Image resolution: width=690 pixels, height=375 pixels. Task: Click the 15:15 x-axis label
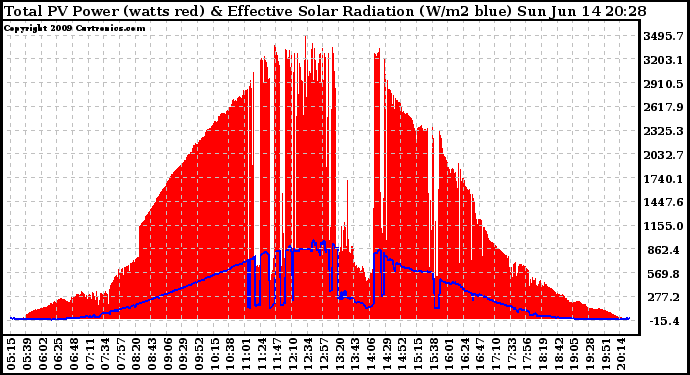[417, 354]
